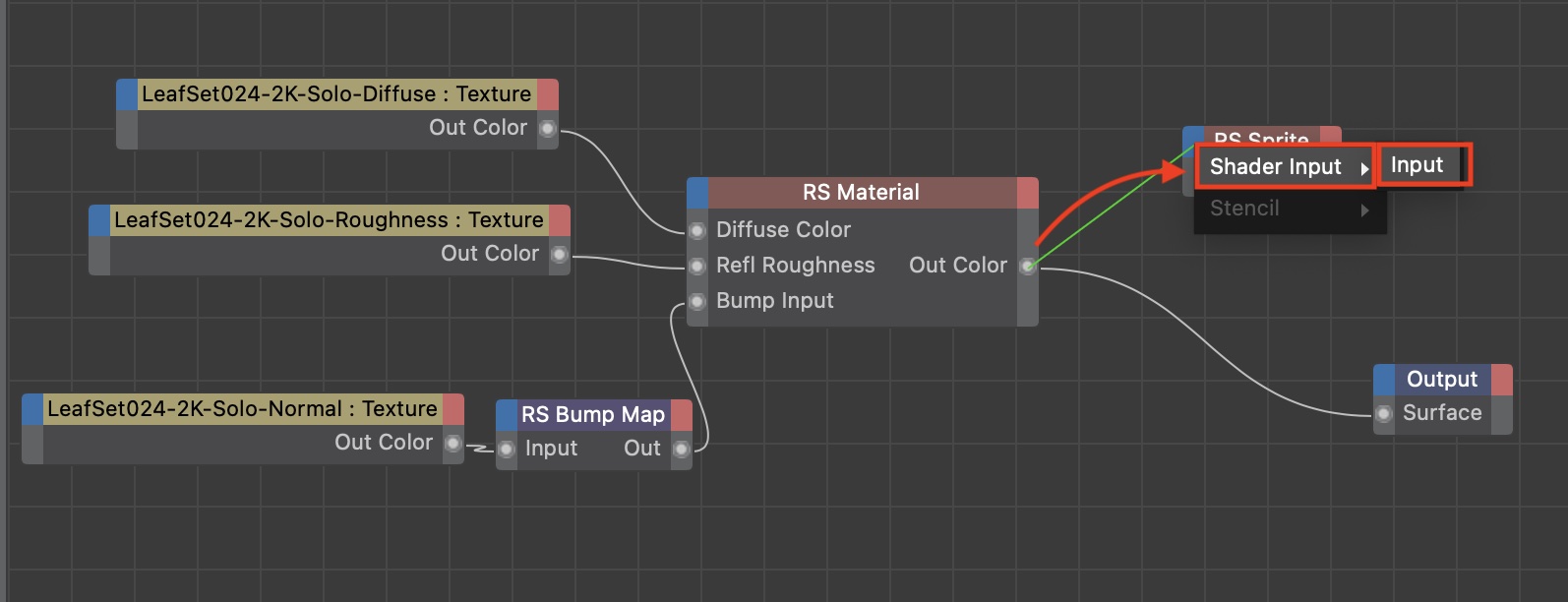This screenshot has width=1568, height=602.
Task: Click Out Color port on Diffuse texture node
Action: 548,128
